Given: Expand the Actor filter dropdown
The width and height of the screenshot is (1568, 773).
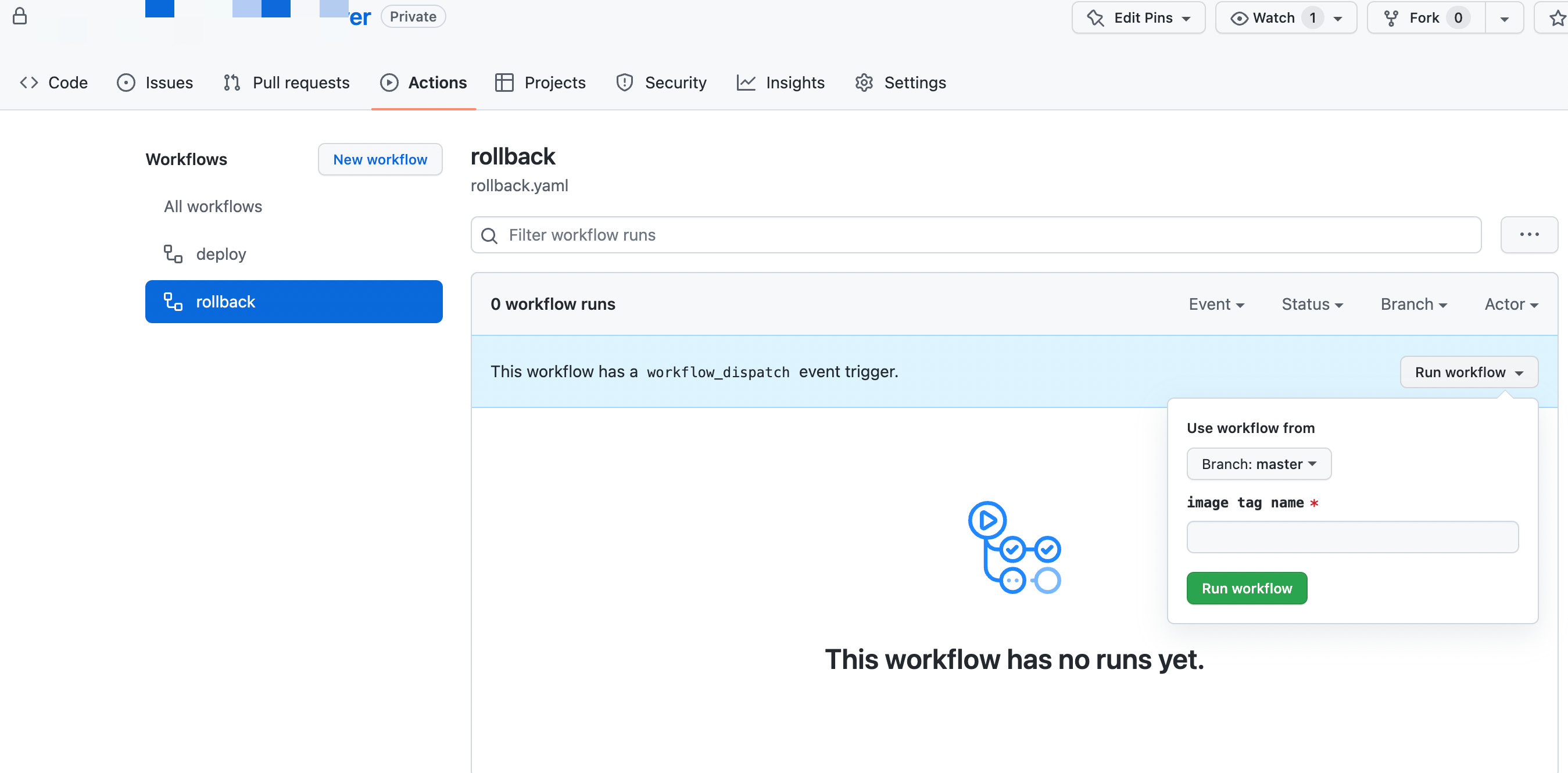Looking at the screenshot, I should point(1511,305).
